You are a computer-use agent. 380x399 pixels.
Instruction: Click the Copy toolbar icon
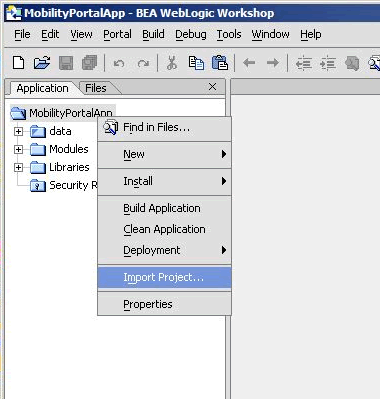coord(196,63)
